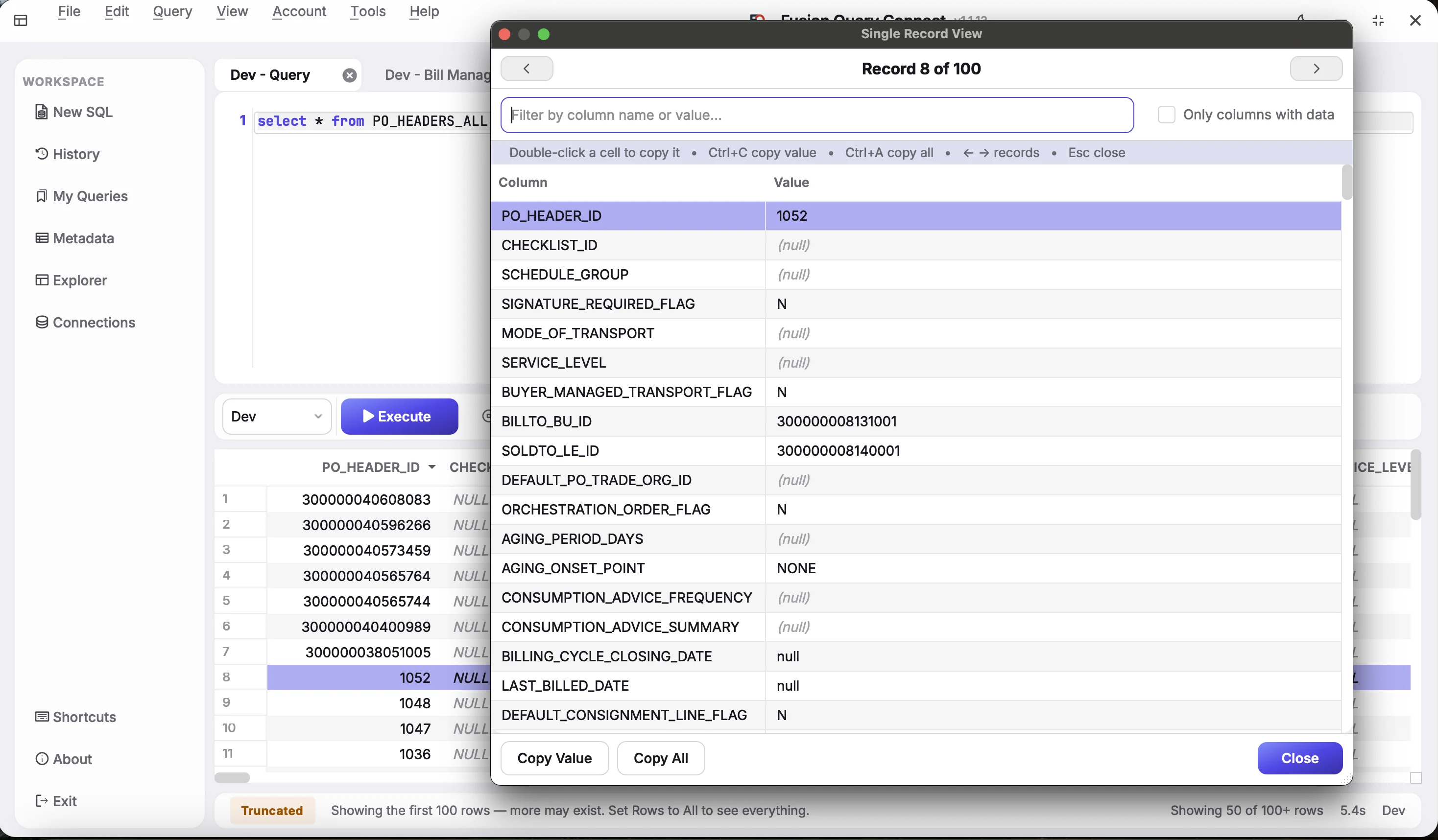Close the main application window
This screenshot has height=840, width=1438.
(1415, 21)
